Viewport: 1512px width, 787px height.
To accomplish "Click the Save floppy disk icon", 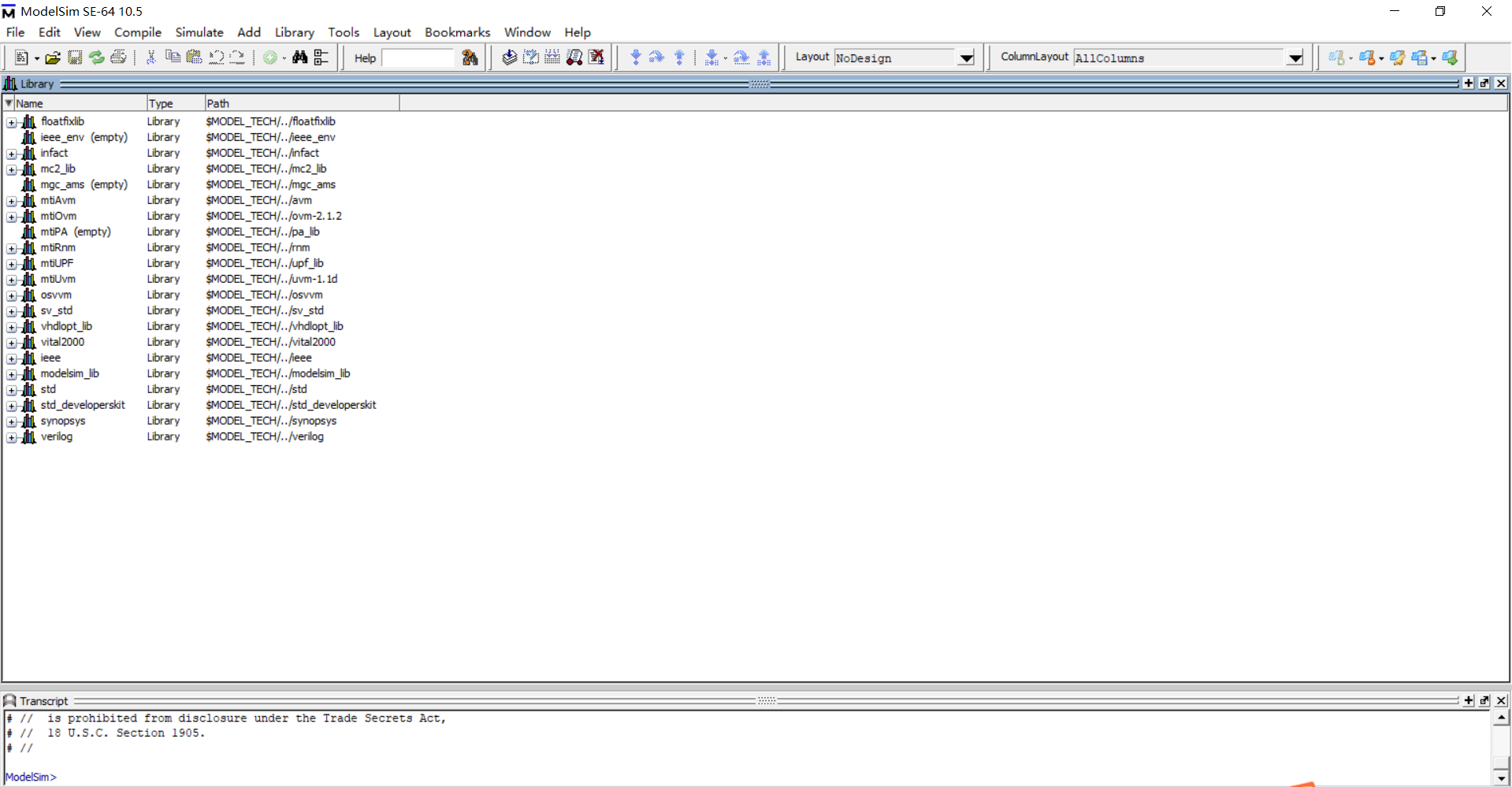I will pyautogui.click(x=75, y=58).
